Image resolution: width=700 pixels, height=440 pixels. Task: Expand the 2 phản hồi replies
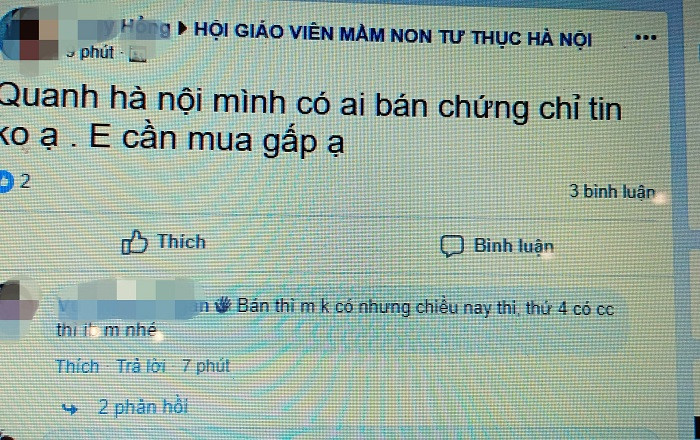coord(143,407)
